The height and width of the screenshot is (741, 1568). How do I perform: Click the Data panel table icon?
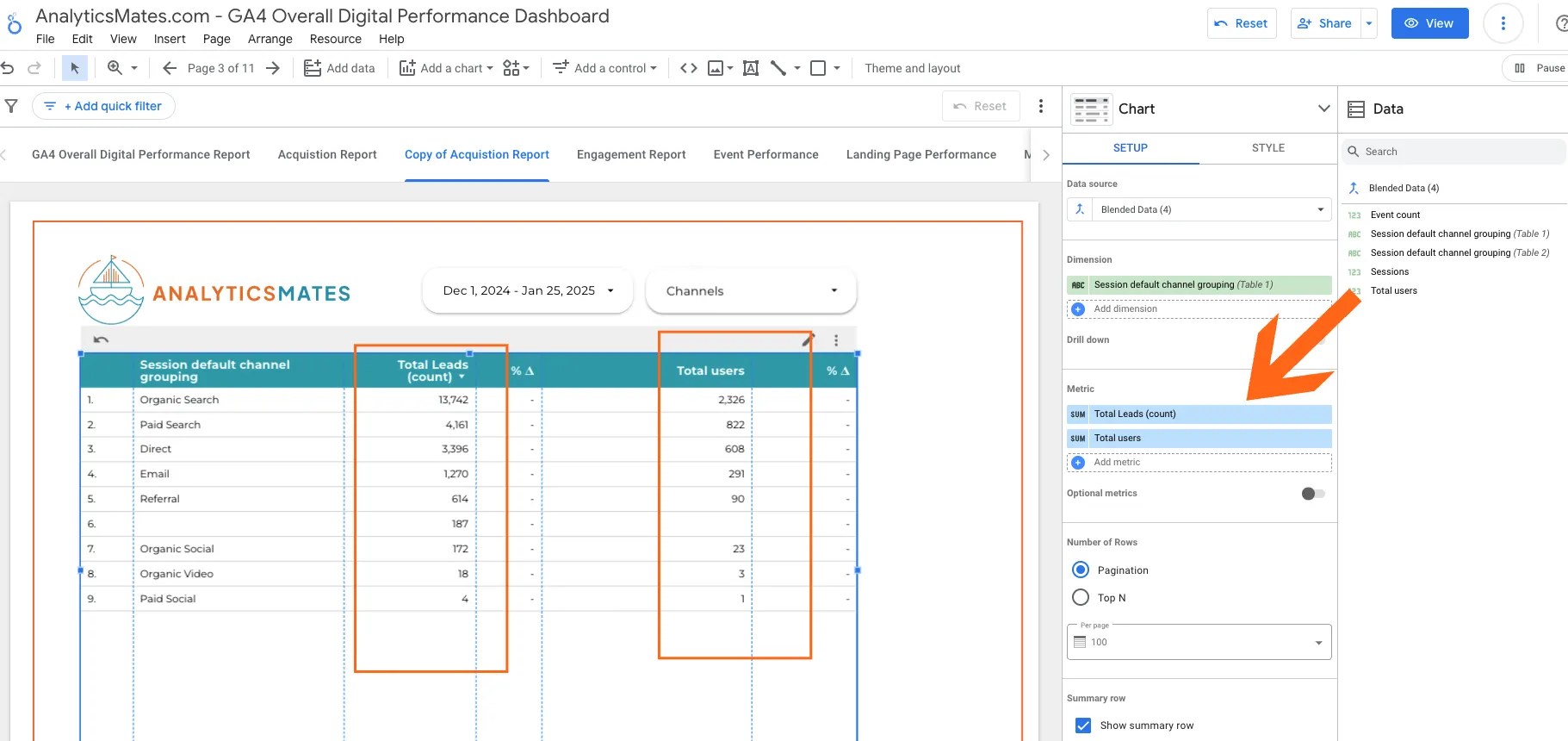point(1356,109)
